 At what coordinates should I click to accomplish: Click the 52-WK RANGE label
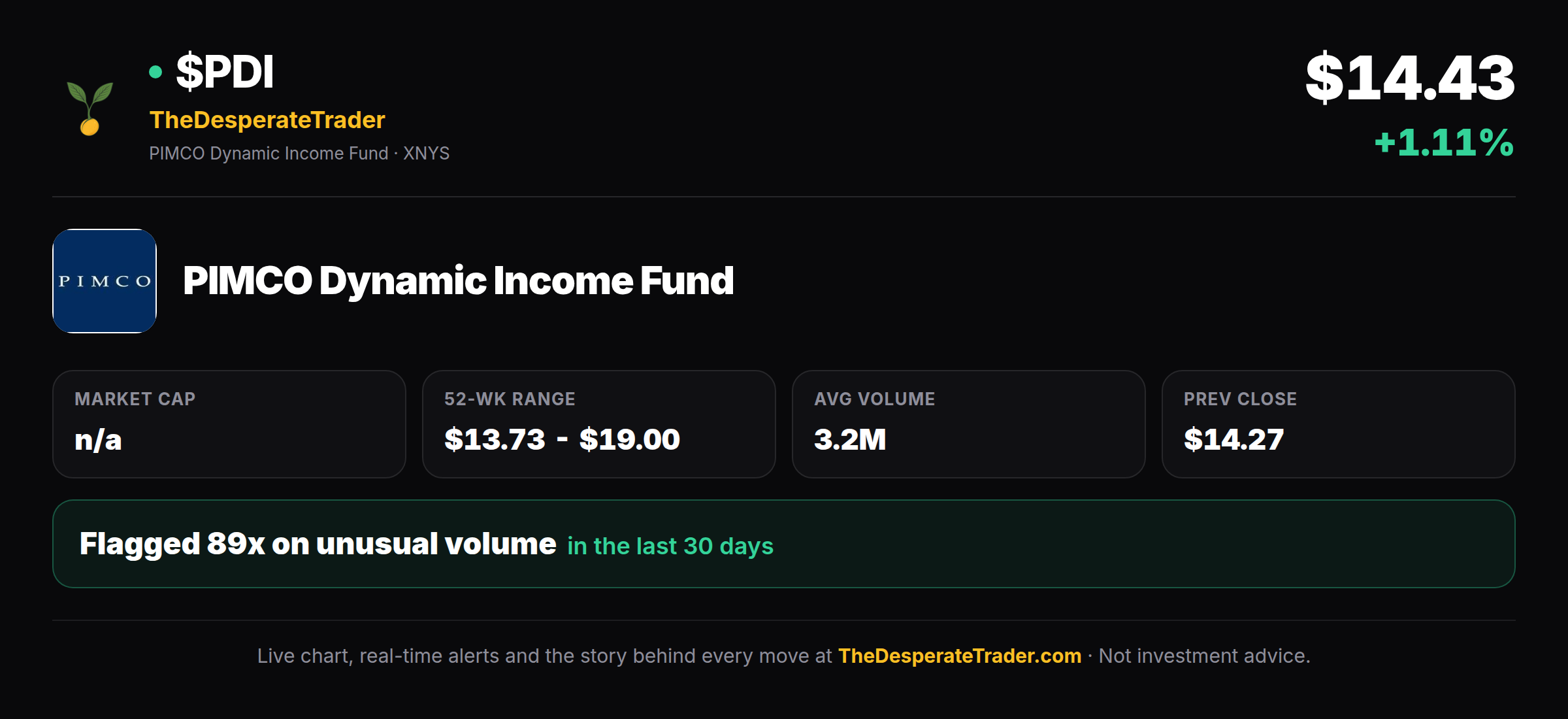coord(510,399)
